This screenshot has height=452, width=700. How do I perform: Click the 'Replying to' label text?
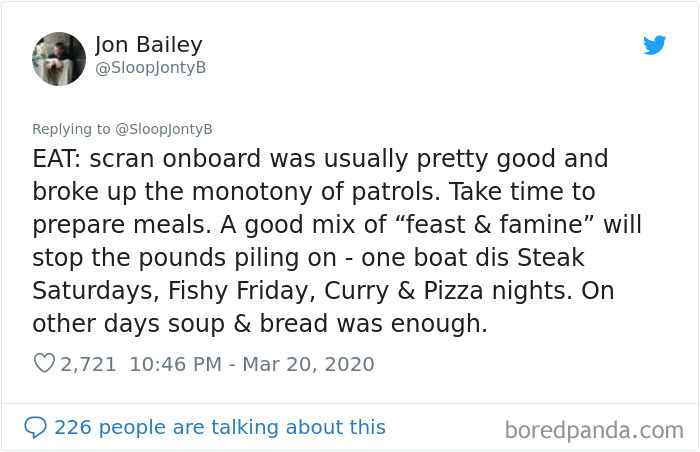[x=70, y=129]
